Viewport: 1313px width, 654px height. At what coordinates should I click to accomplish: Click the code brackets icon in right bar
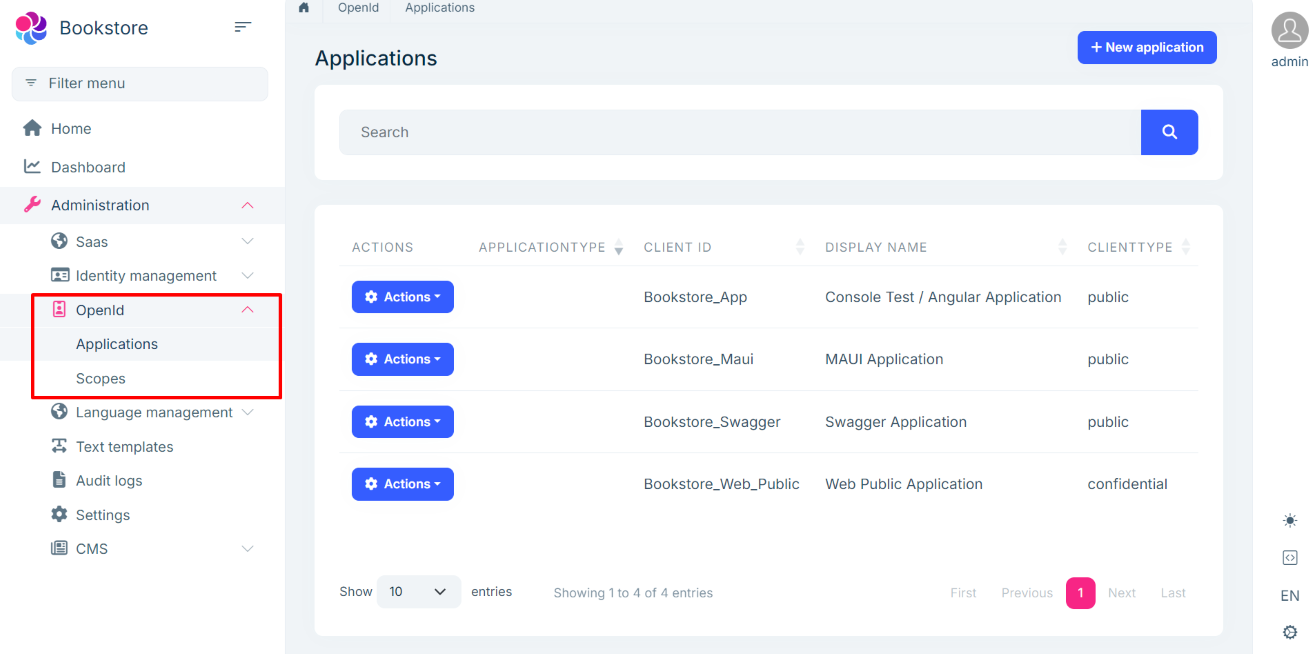point(1289,558)
